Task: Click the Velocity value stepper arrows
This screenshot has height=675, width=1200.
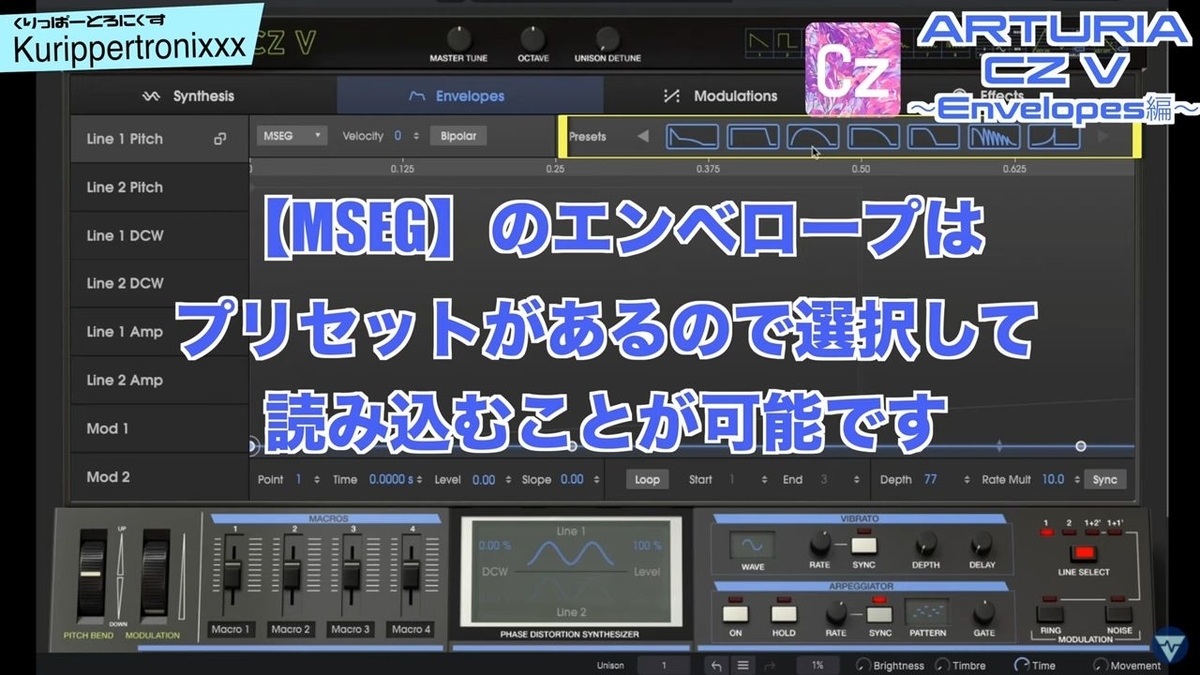Action: click(415, 136)
